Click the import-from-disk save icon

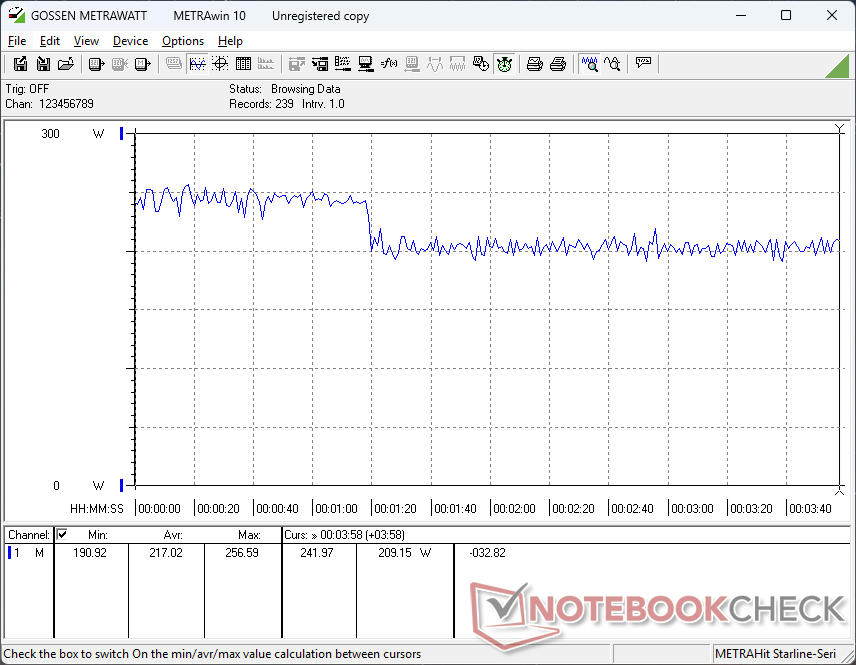point(43,64)
